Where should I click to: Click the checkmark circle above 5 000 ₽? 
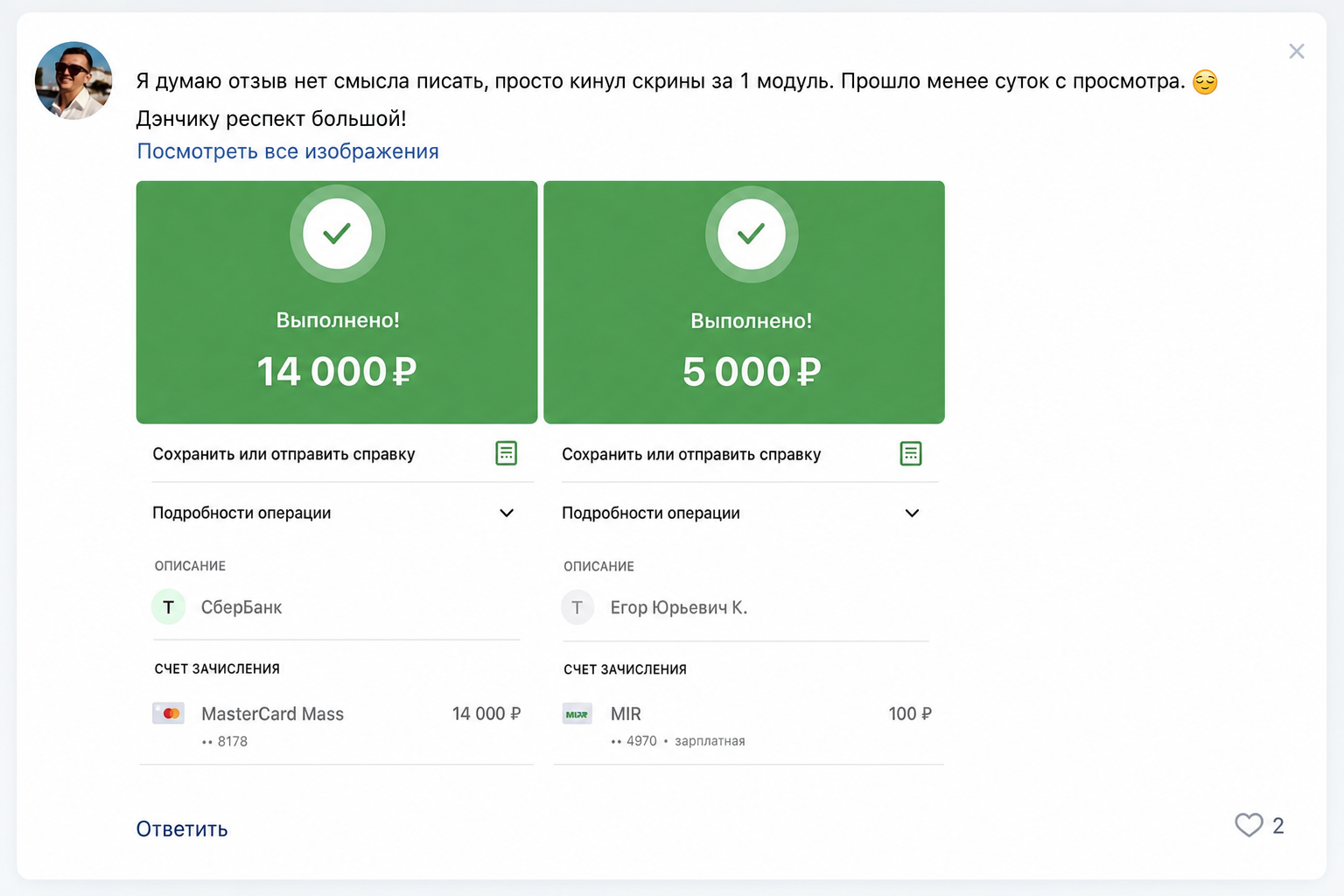[x=751, y=234]
